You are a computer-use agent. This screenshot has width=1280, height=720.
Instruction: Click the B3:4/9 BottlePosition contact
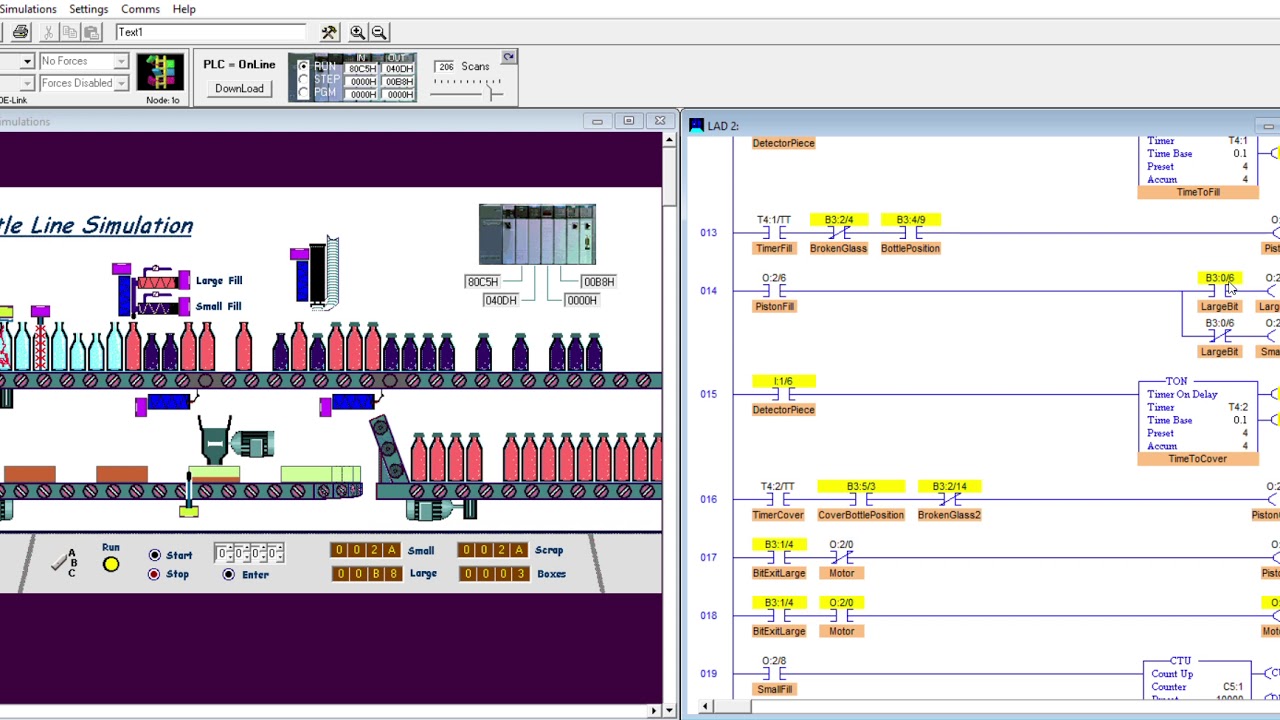910,233
